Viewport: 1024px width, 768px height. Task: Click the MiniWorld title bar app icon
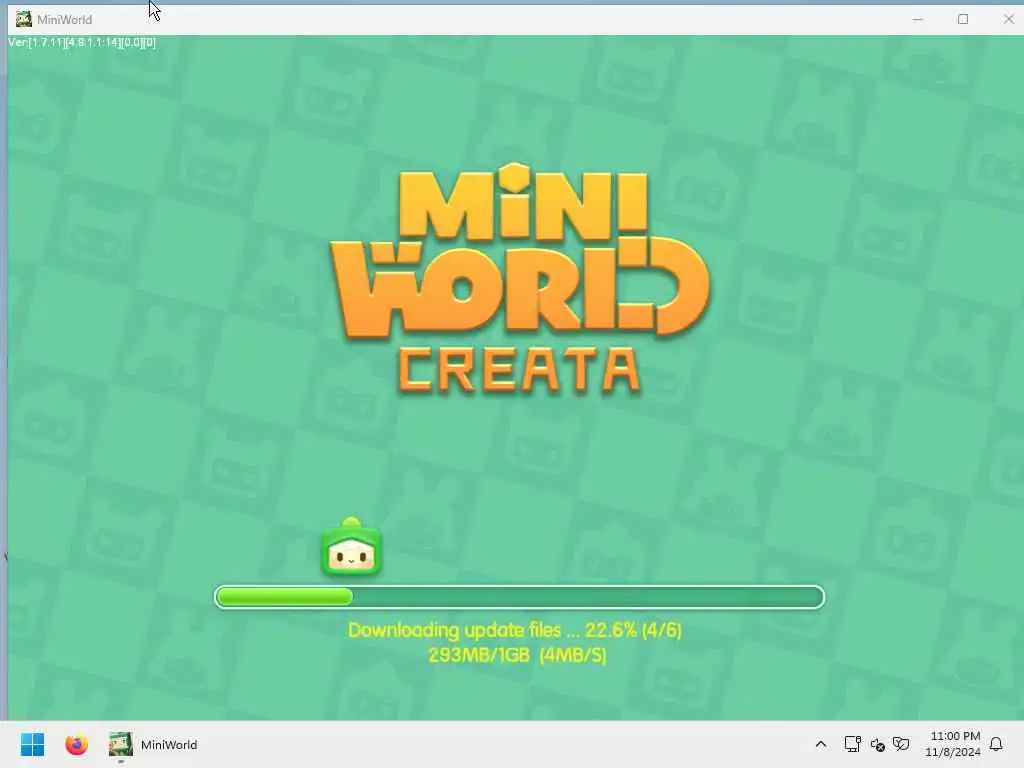point(24,19)
